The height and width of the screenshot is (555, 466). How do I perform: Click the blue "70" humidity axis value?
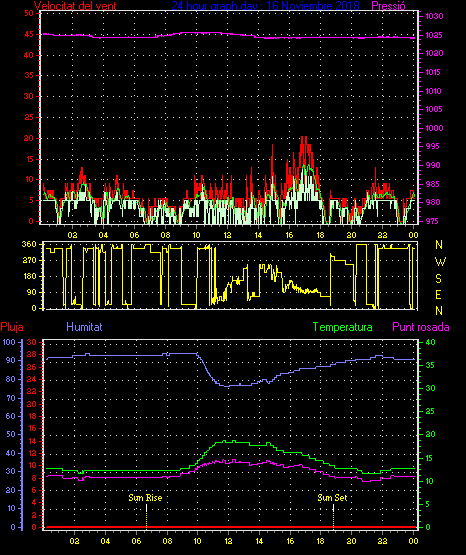pyautogui.click(x=11, y=398)
